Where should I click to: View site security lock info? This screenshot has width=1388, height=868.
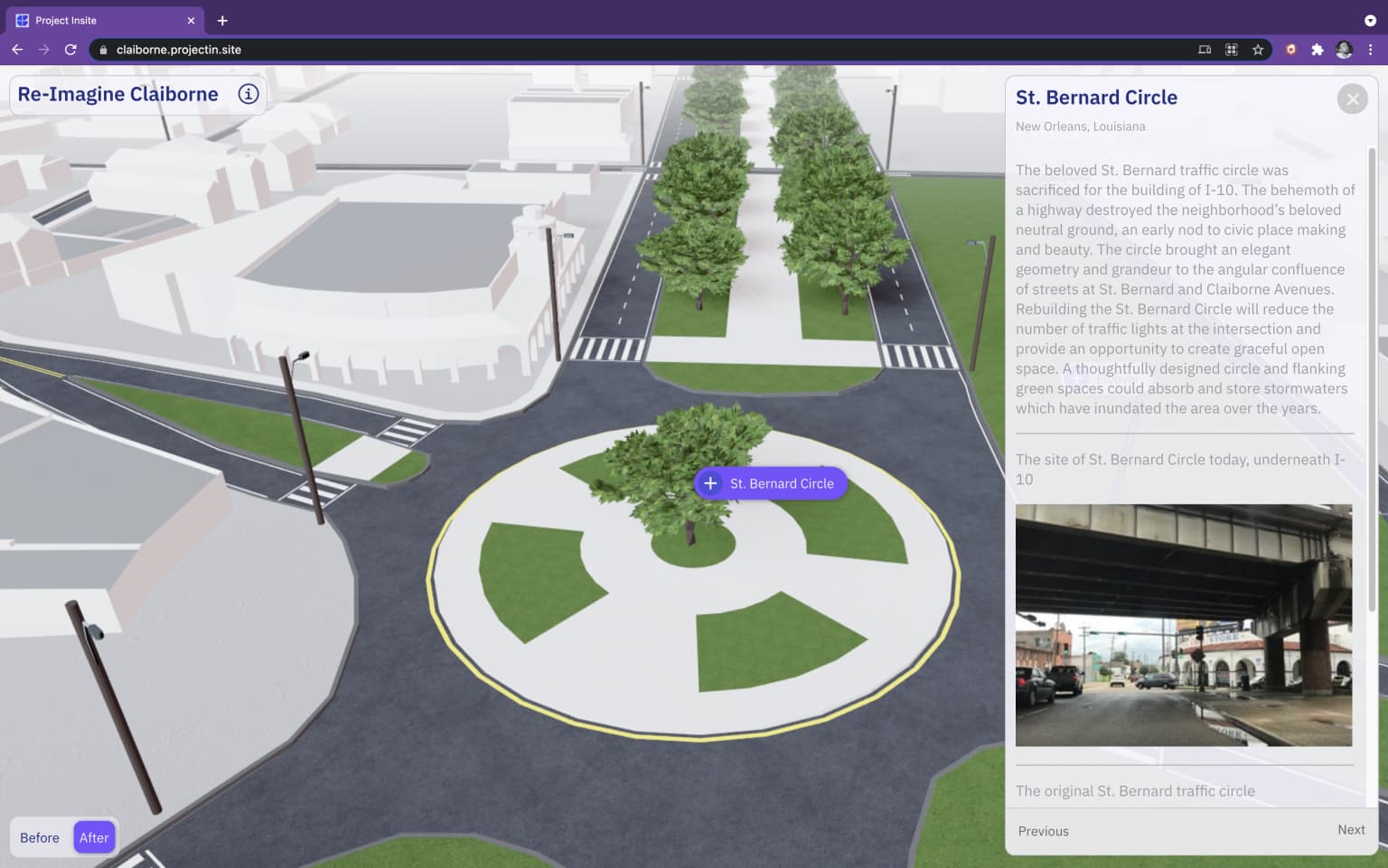[103, 50]
